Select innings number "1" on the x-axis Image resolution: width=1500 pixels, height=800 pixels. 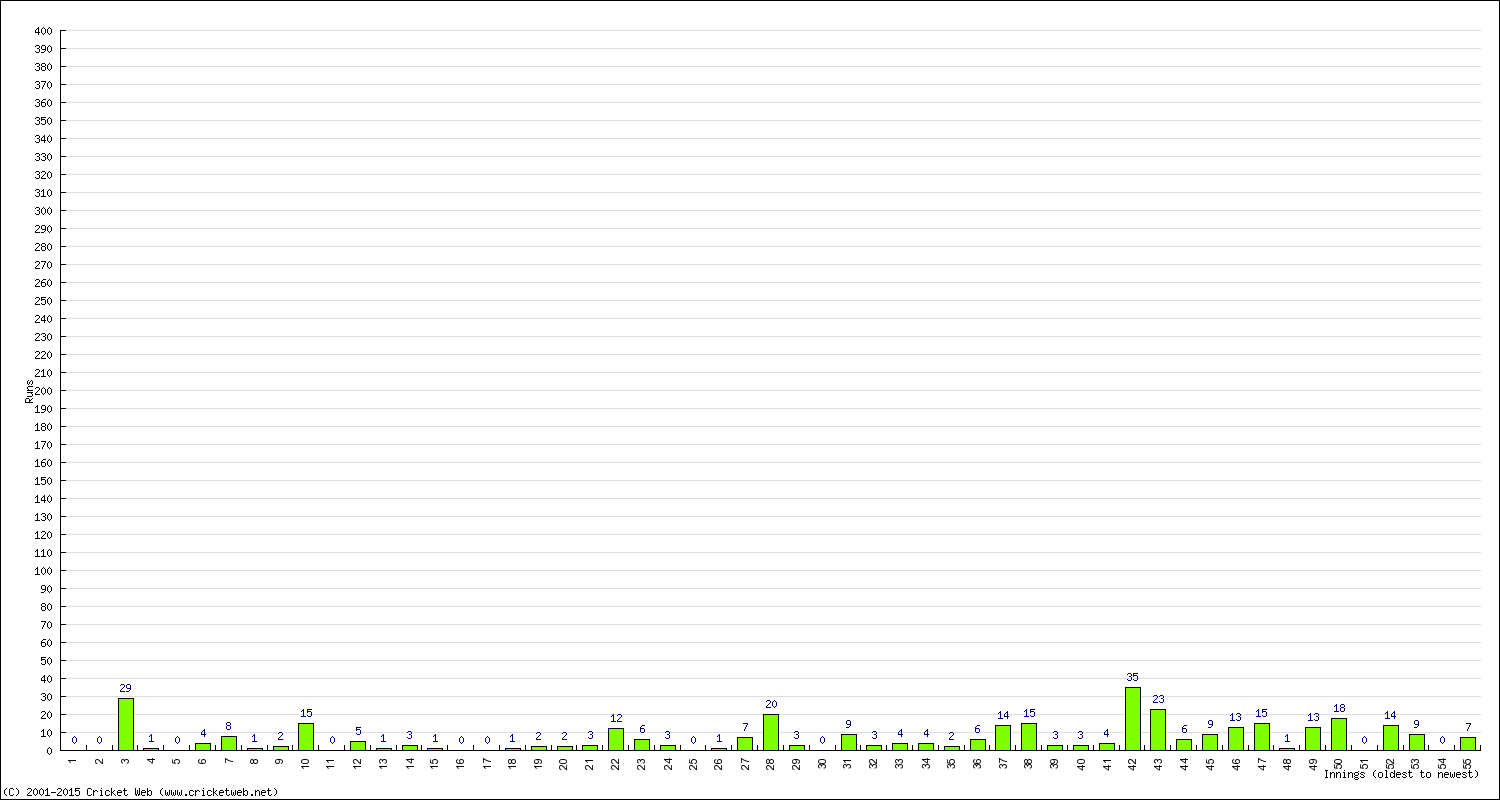click(x=74, y=760)
